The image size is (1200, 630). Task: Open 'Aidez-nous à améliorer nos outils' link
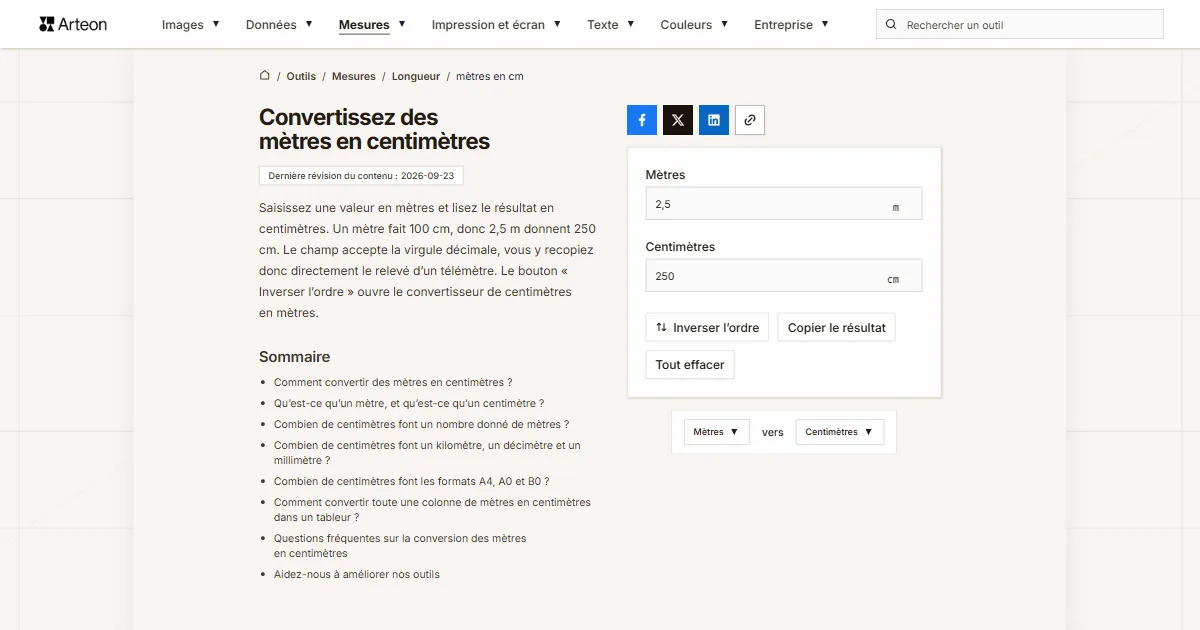click(357, 574)
